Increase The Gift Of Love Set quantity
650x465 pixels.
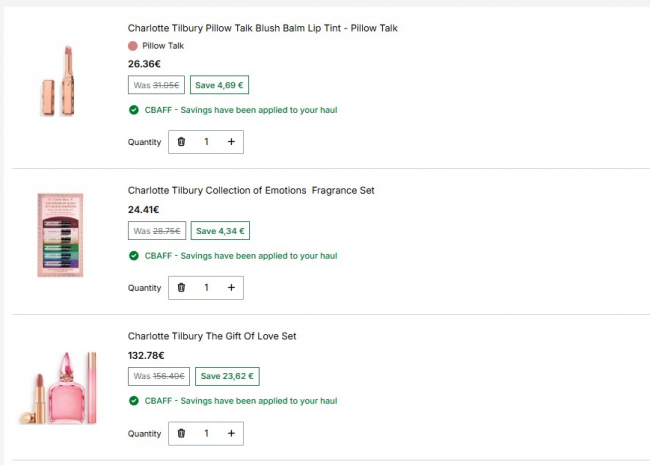click(231, 434)
